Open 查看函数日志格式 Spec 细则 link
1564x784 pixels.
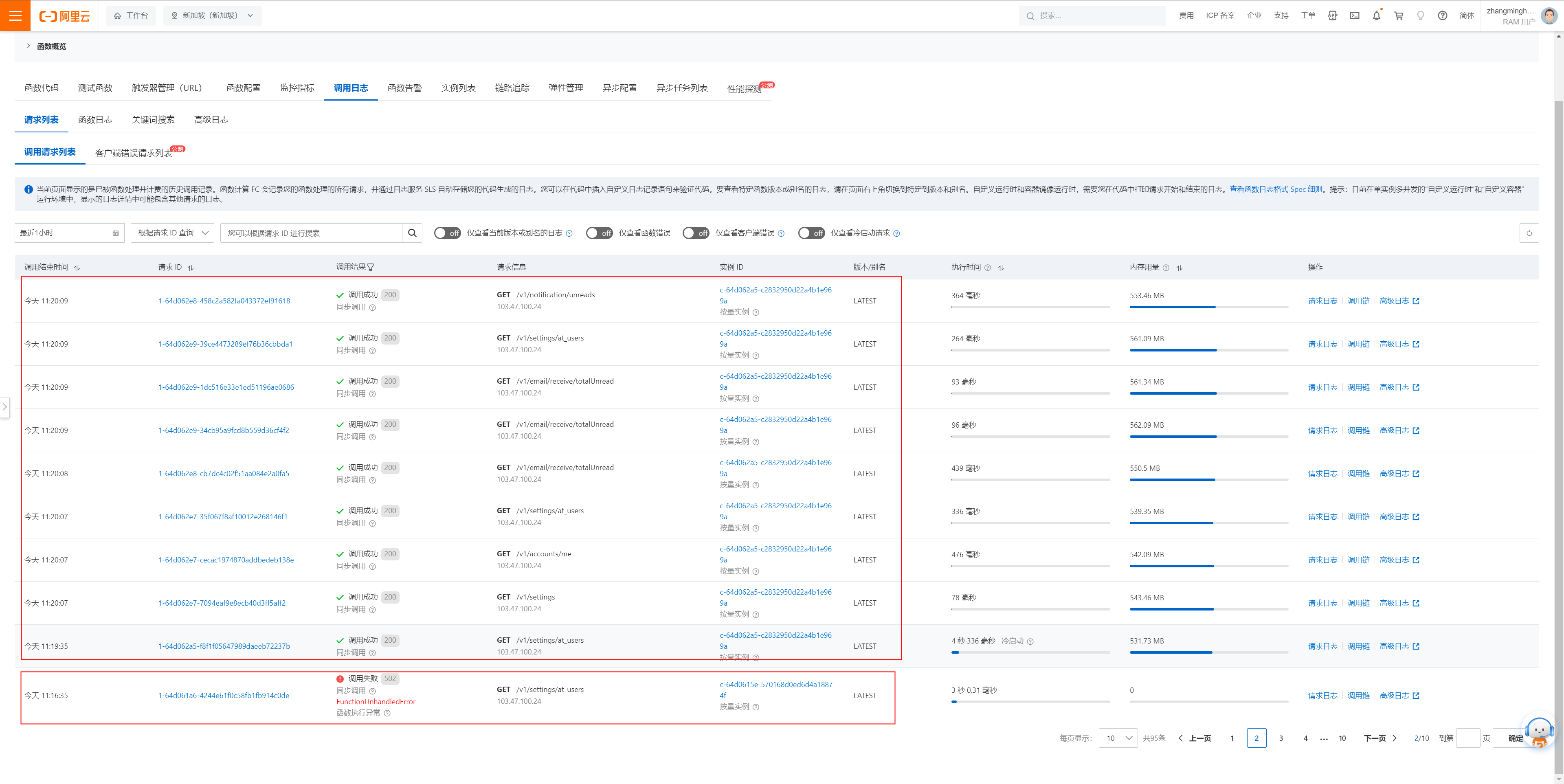(x=1276, y=189)
